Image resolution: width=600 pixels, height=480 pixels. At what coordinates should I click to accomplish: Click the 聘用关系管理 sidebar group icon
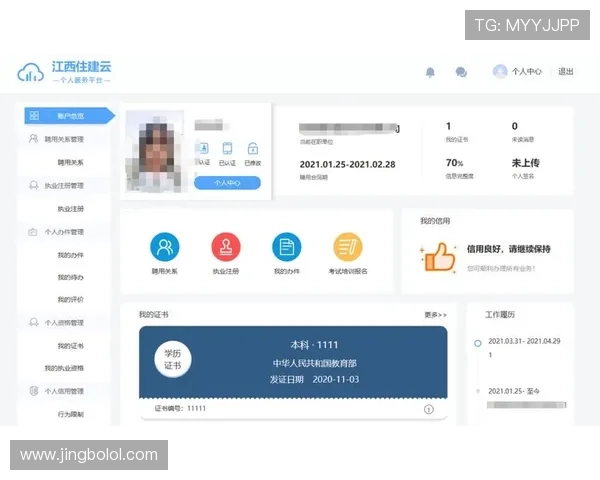click(x=34, y=139)
